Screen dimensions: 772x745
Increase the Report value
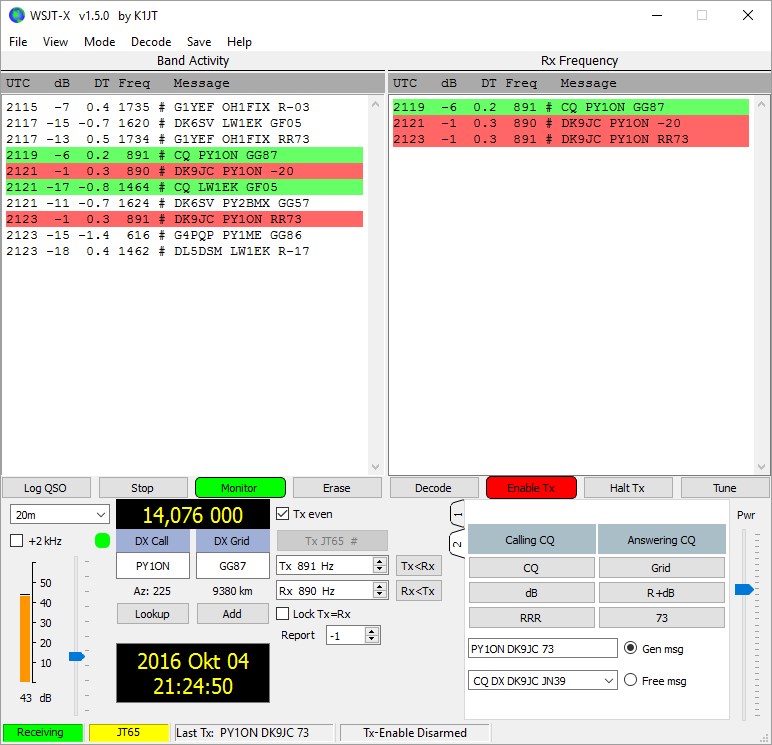tap(372, 631)
